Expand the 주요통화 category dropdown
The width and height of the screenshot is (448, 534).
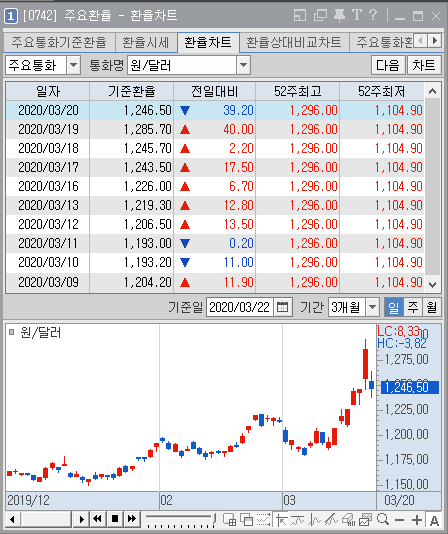click(73, 65)
